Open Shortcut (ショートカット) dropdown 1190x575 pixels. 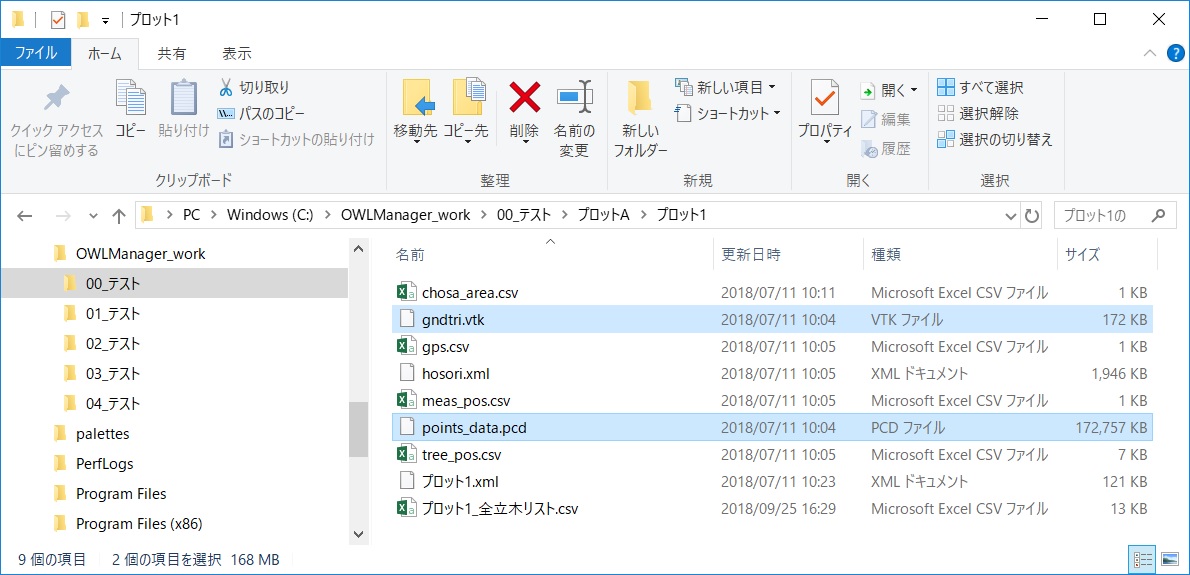click(728, 114)
